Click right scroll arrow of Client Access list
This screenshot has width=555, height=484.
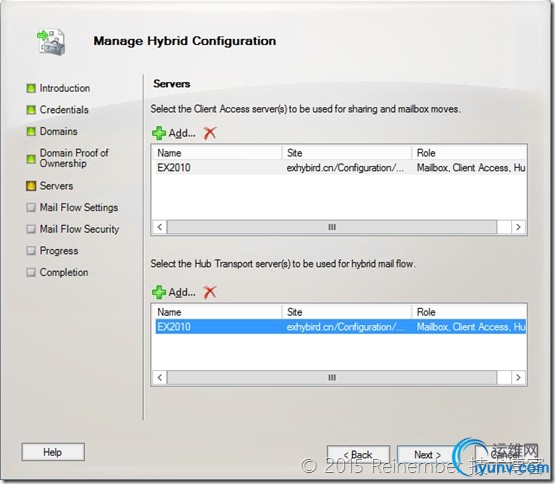tap(518, 227)
